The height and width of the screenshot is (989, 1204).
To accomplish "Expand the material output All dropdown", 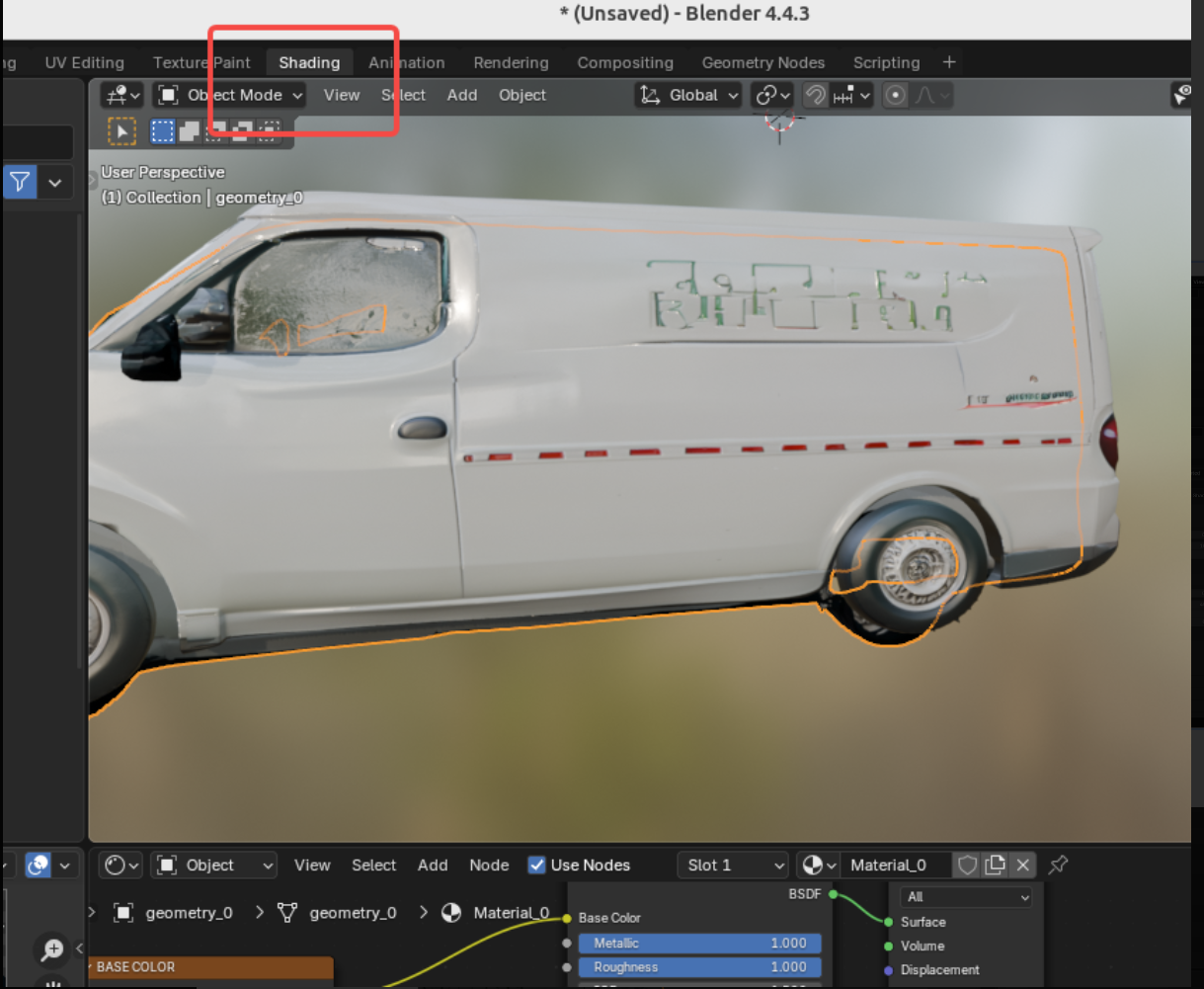I will click(966, 897).
